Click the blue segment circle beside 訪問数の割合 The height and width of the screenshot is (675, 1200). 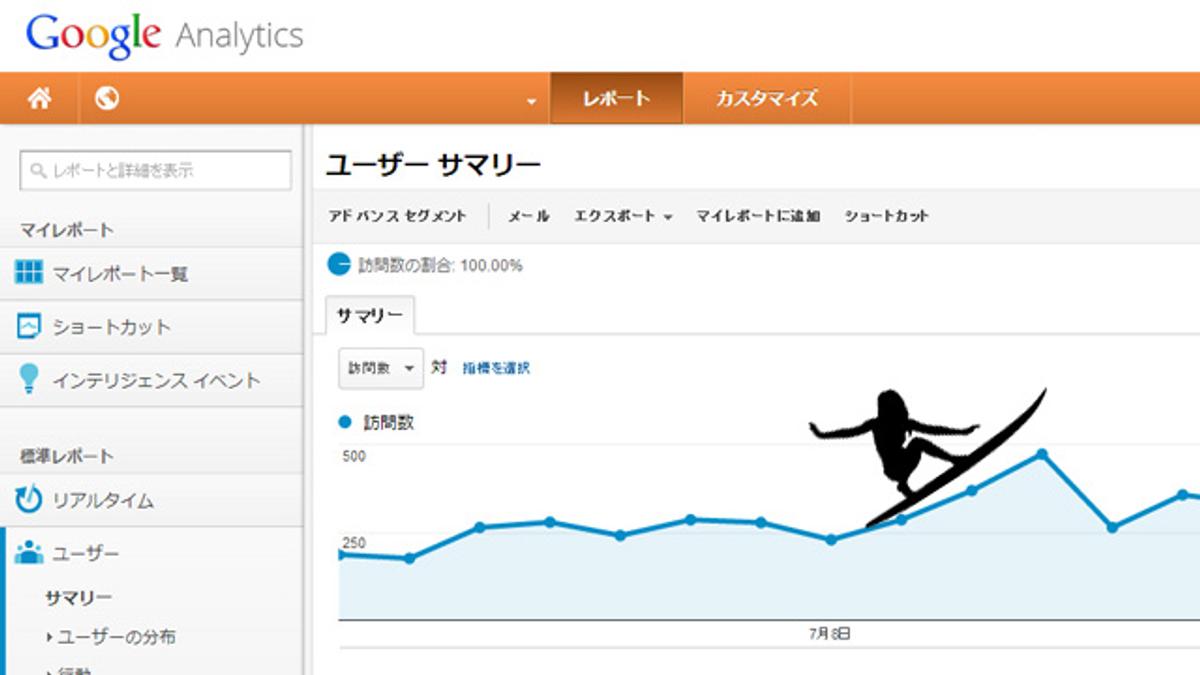(339, 265)
